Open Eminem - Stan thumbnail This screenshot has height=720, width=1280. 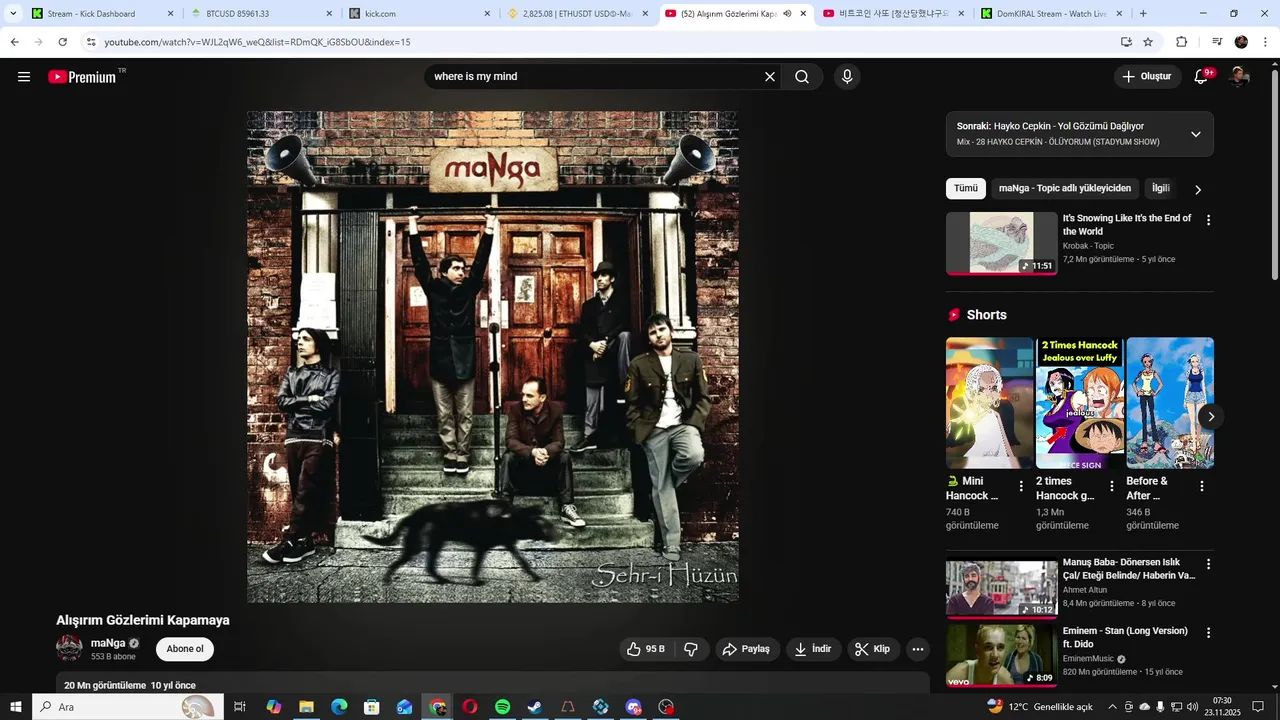pyautogui.click(x=1002, y=655)
